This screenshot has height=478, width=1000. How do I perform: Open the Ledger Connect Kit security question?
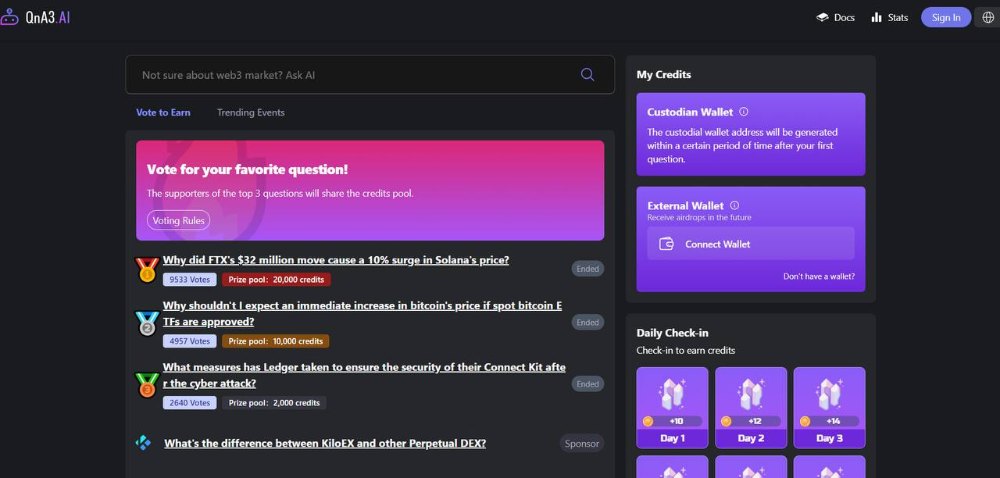(364, 375)
